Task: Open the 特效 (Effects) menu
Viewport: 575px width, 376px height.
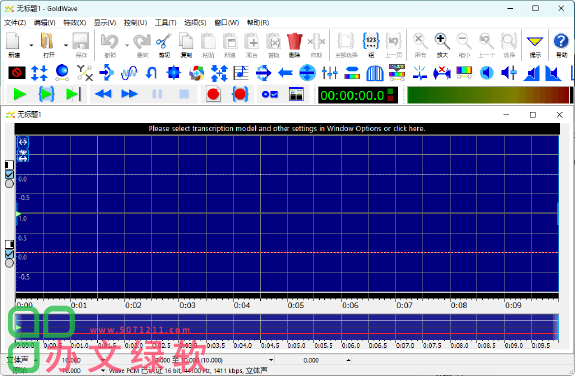Action: (x=74, y=23)
